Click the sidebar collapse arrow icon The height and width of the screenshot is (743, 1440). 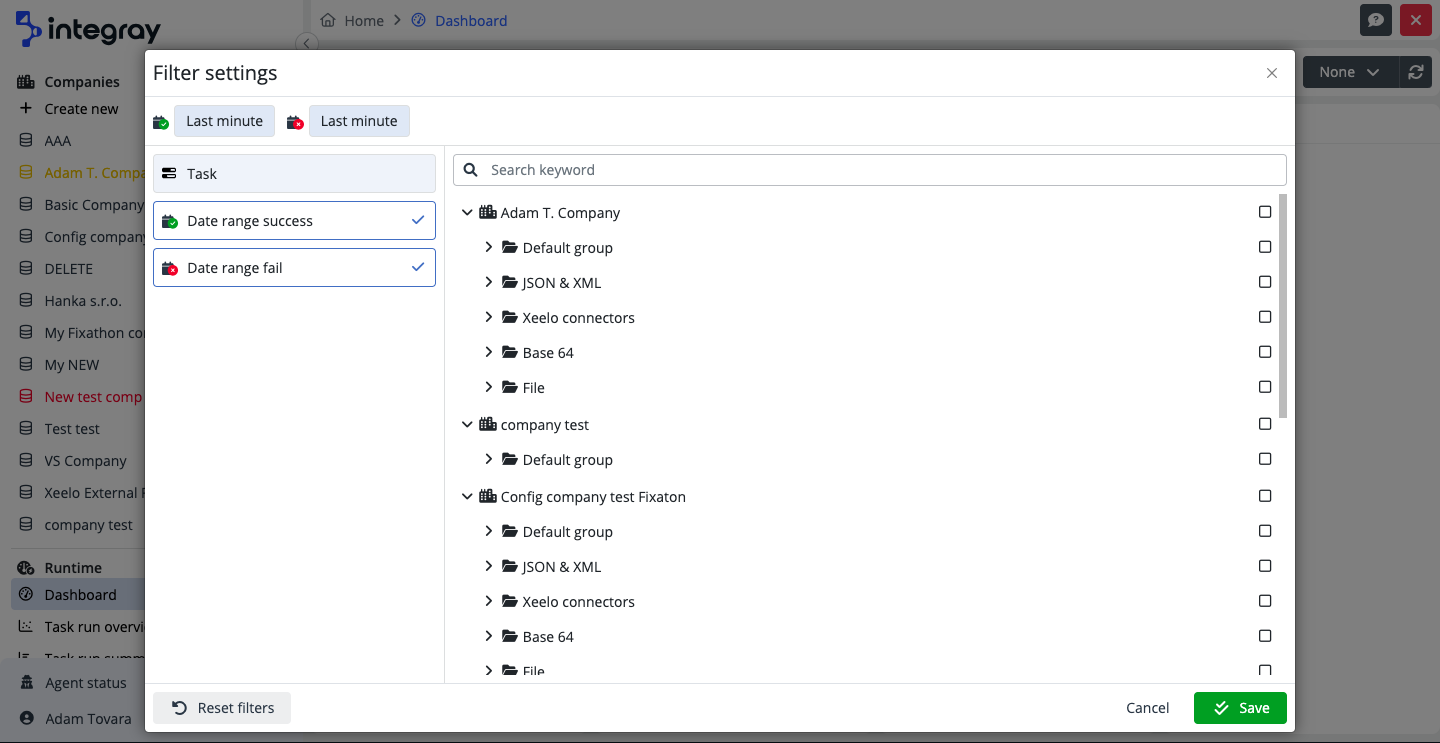[x=307, y=43]
